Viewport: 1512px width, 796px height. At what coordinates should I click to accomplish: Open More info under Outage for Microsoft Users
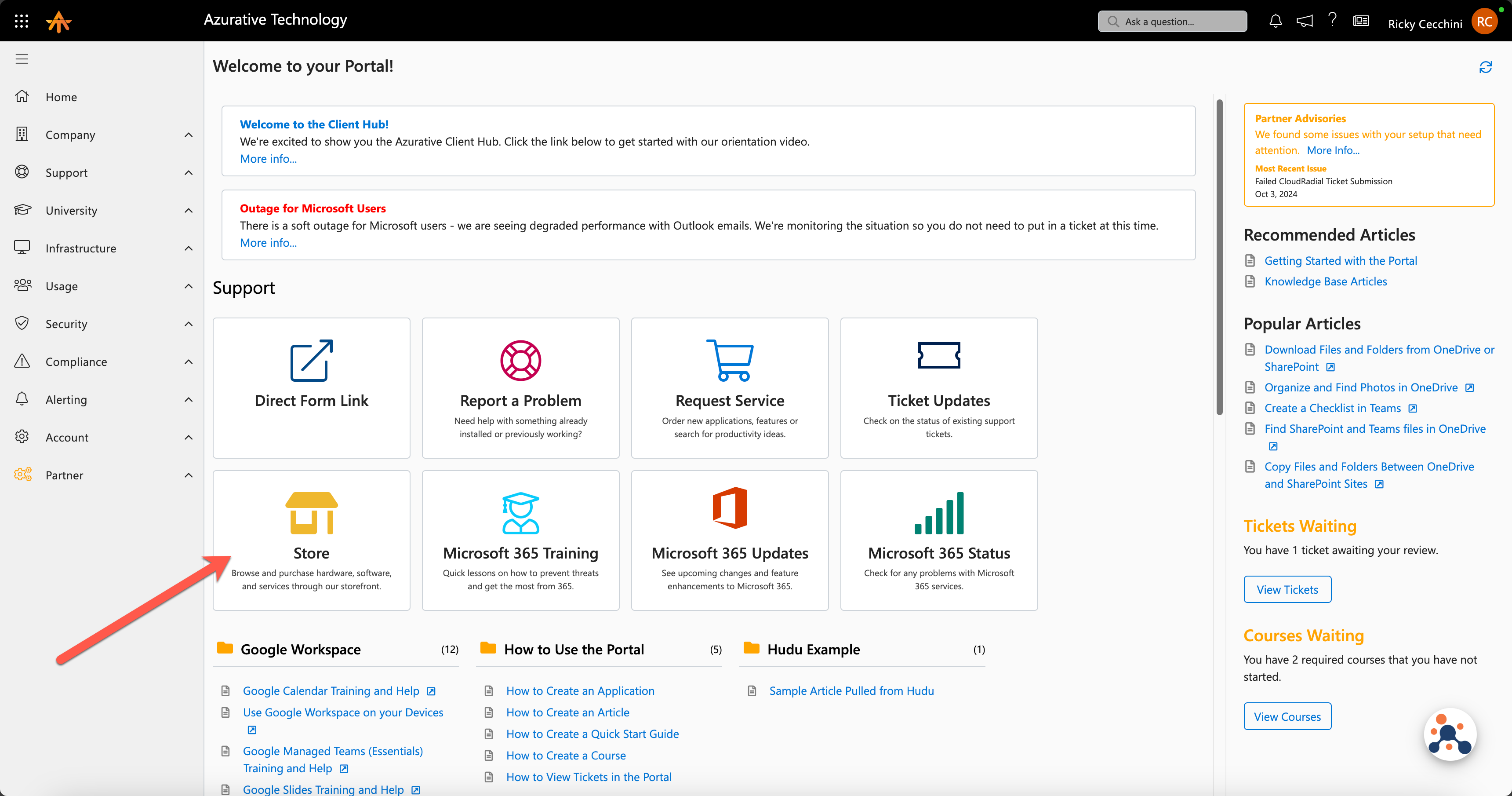click(x=268, y=243)
